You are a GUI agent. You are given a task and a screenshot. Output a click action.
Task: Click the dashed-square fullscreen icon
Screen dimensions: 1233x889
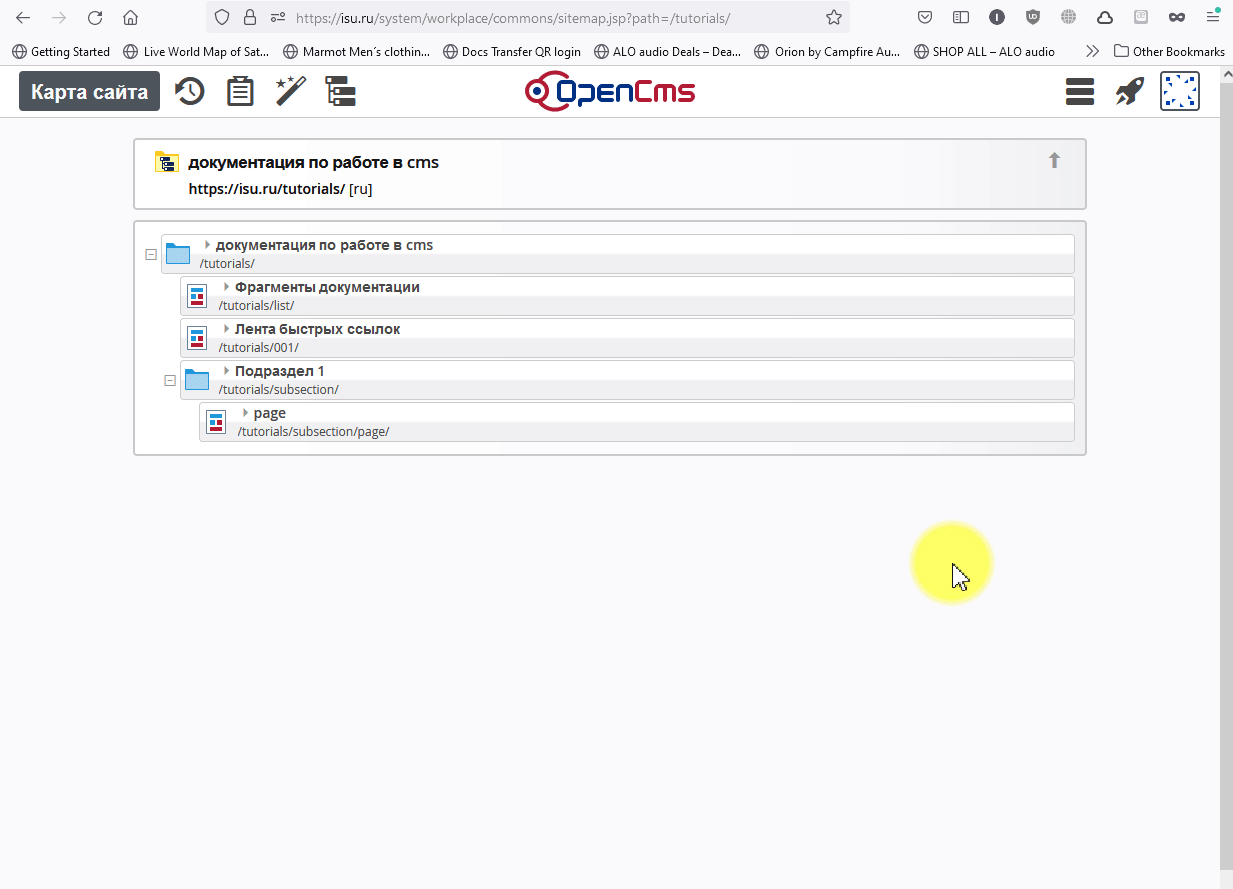[x=1179, y=92]
